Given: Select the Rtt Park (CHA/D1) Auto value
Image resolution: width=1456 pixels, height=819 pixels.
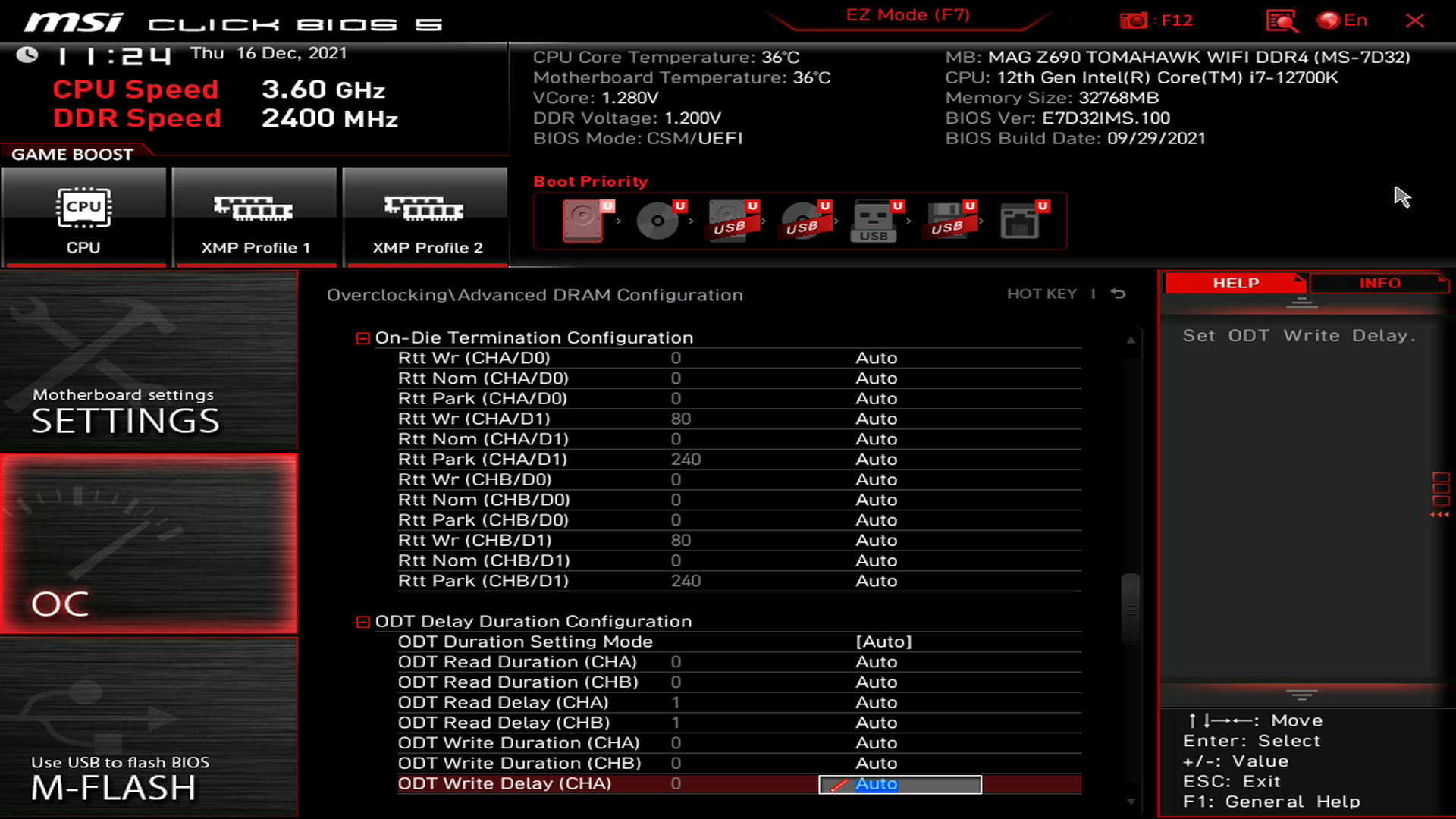Looking at the screenshot, I should (x=876, y=460).
